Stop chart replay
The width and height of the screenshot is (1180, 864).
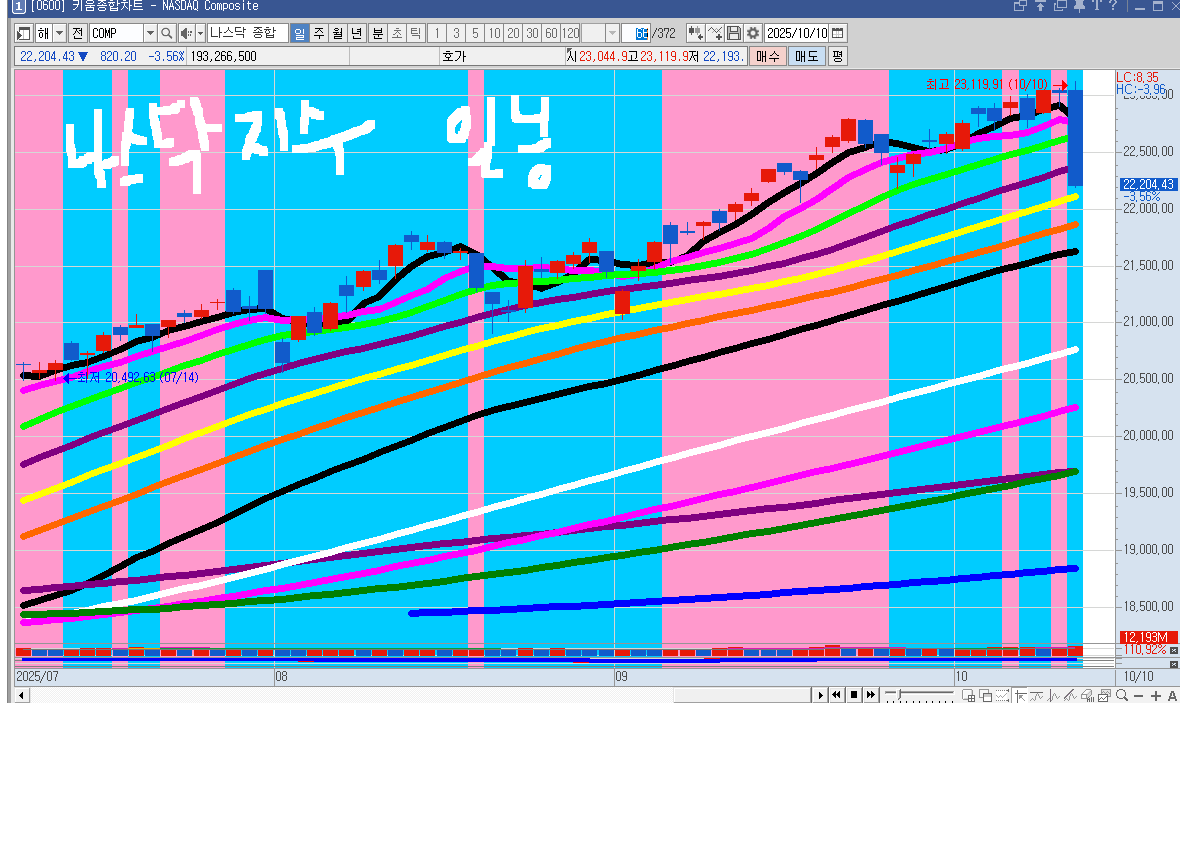coord(853,695)
